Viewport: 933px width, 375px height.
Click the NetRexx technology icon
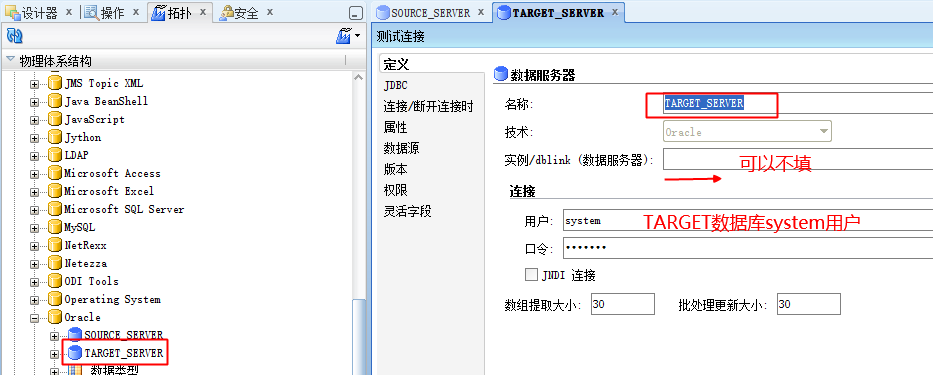point(55,245)
